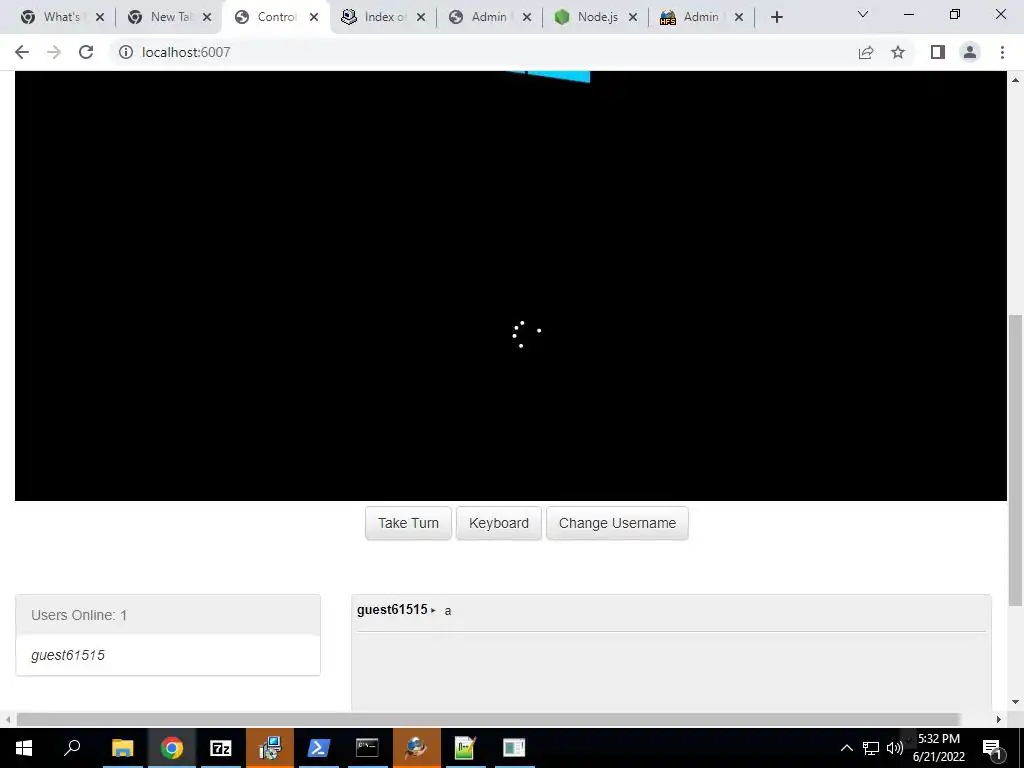Focus the localhost:6007 address bar
Image resolution: width=1024 pixels, height=768 pixels.
483,52
